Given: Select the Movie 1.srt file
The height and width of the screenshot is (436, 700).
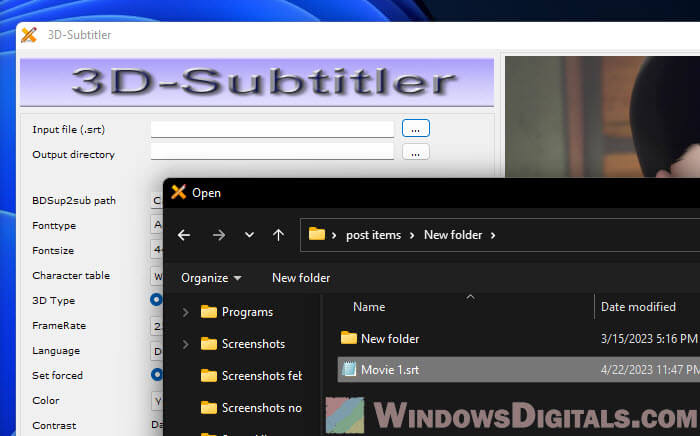Looking at the screenshot, I should tap(519, 370).
